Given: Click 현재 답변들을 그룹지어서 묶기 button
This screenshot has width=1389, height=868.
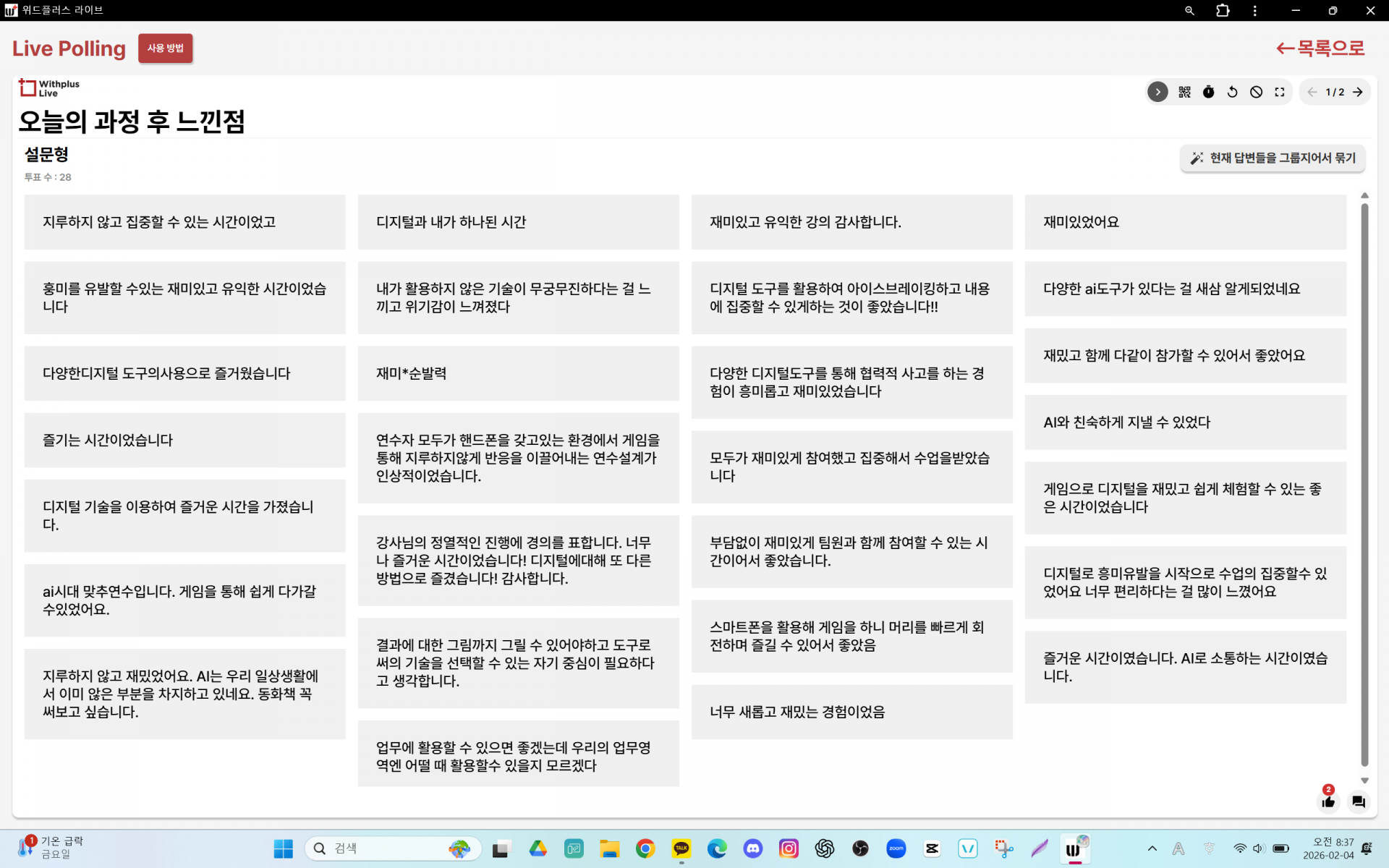Looking at the screenshot, I should pyautogui.click(x=1273, y=158).
